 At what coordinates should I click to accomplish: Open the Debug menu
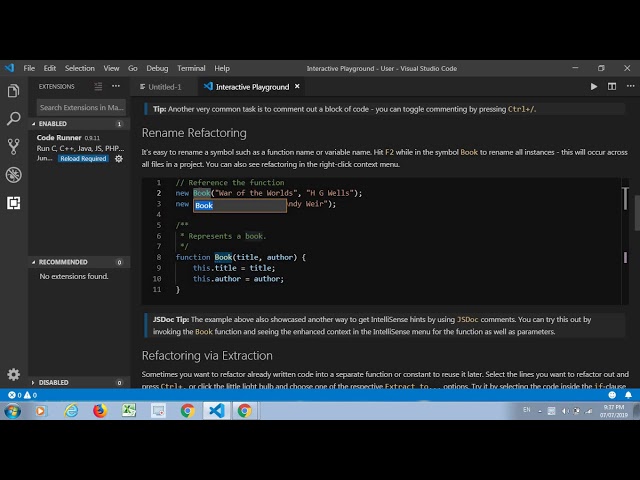point(157,68)
